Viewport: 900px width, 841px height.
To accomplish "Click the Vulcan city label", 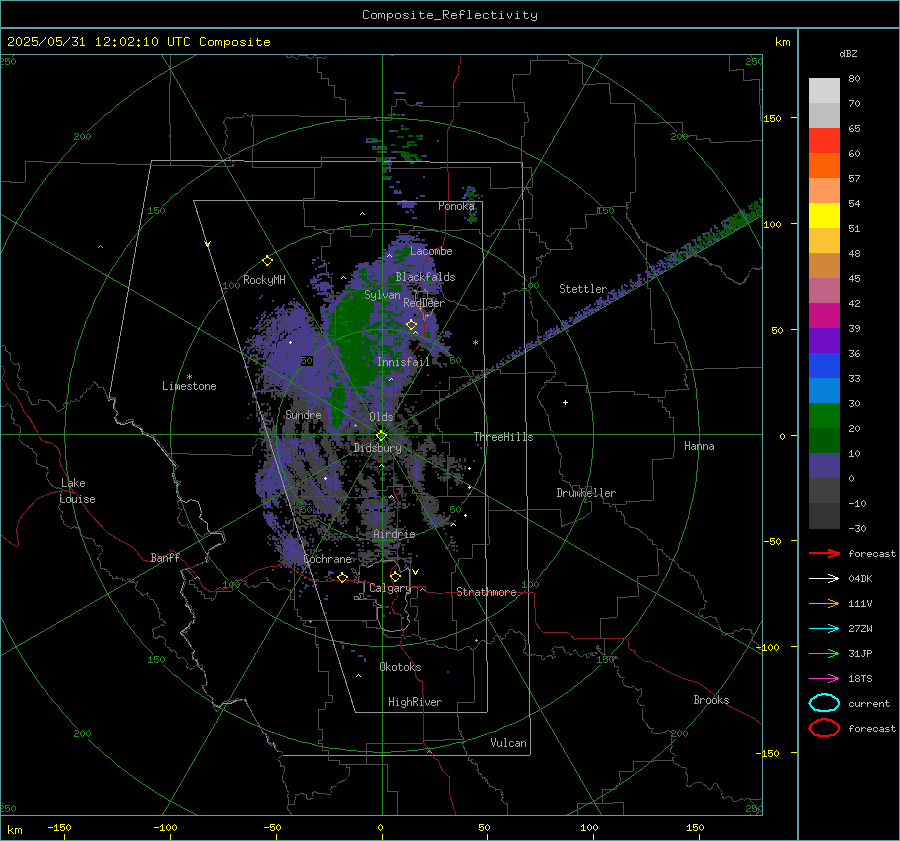I will tap(508, 743).
